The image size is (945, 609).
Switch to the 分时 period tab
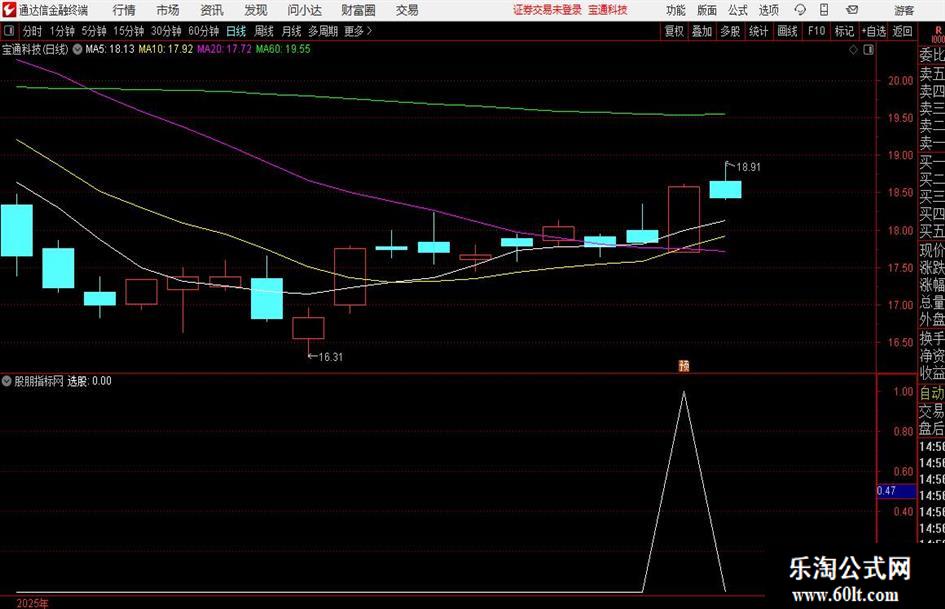(x=33, y=31)
